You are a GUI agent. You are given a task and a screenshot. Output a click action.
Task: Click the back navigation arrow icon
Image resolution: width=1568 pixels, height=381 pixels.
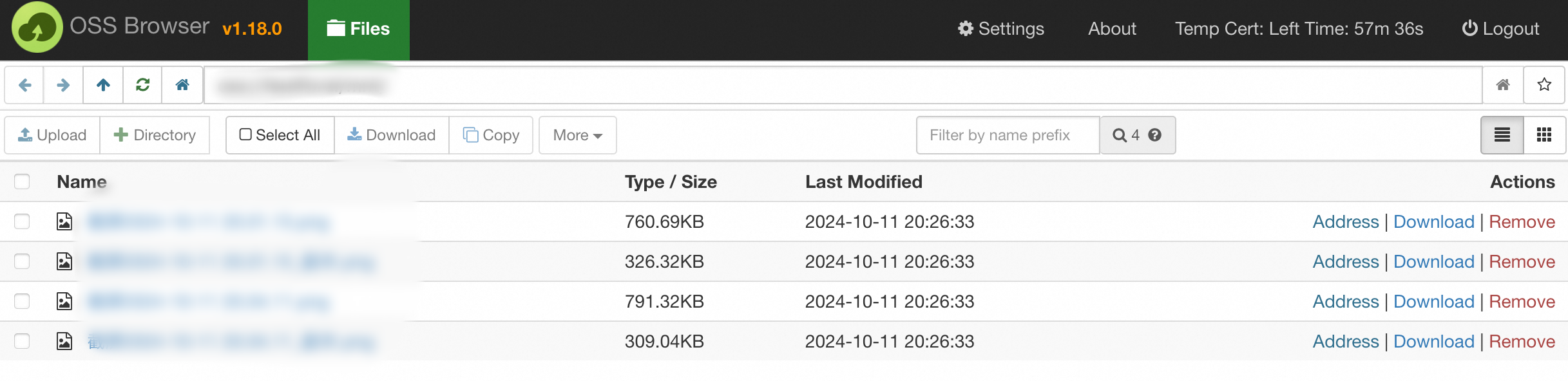pos(24,85)
